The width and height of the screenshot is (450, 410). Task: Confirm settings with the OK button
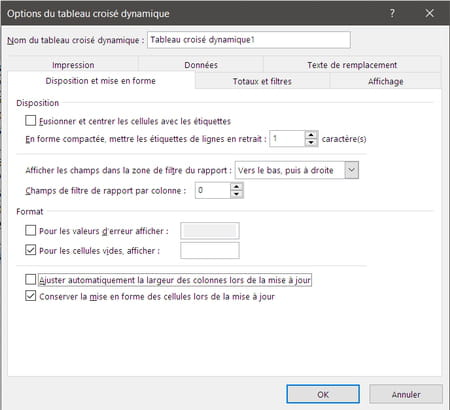pyautogui.click(x=323, y=394)
